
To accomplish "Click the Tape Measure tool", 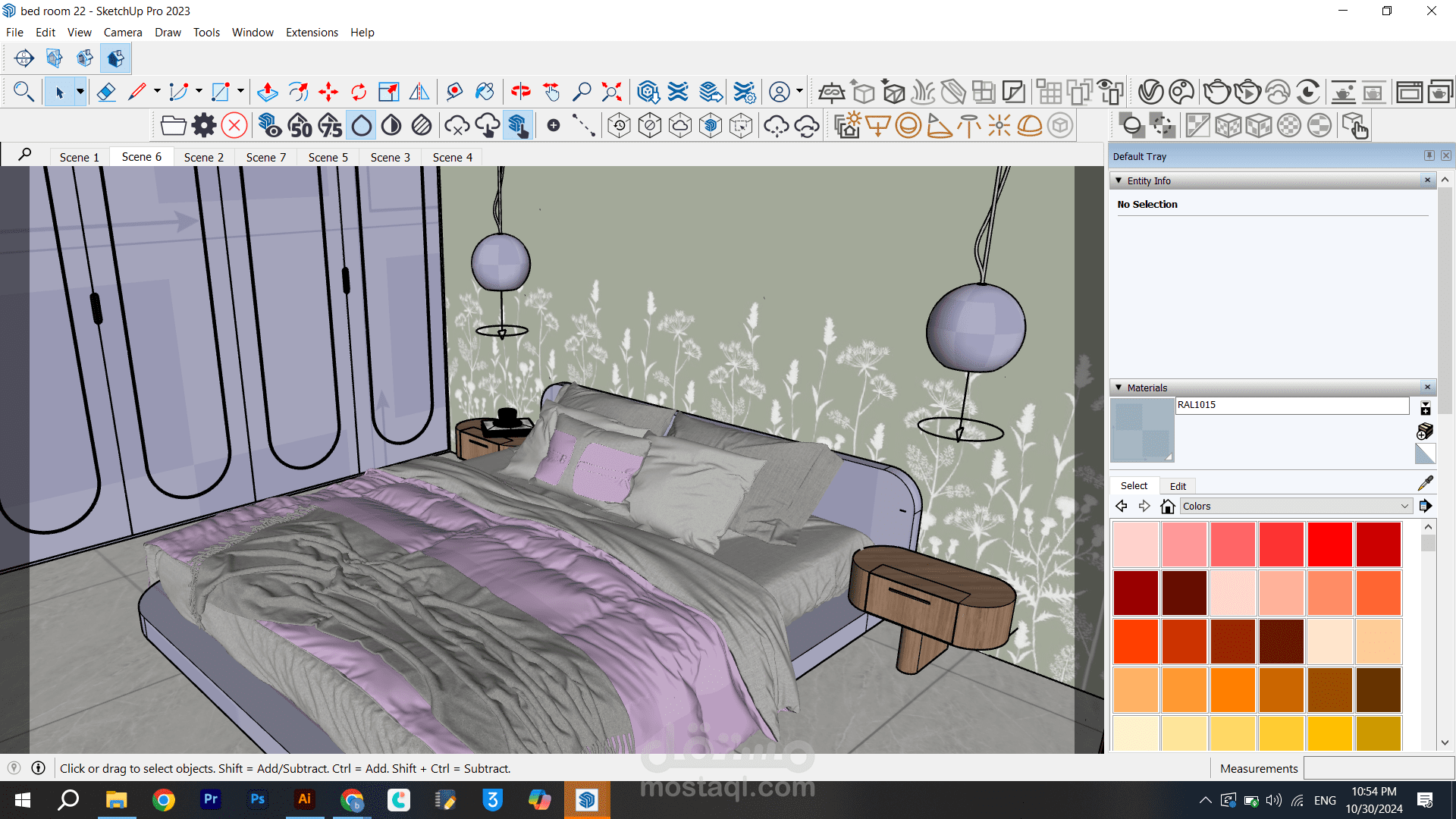I will click(x=454, y=93).
